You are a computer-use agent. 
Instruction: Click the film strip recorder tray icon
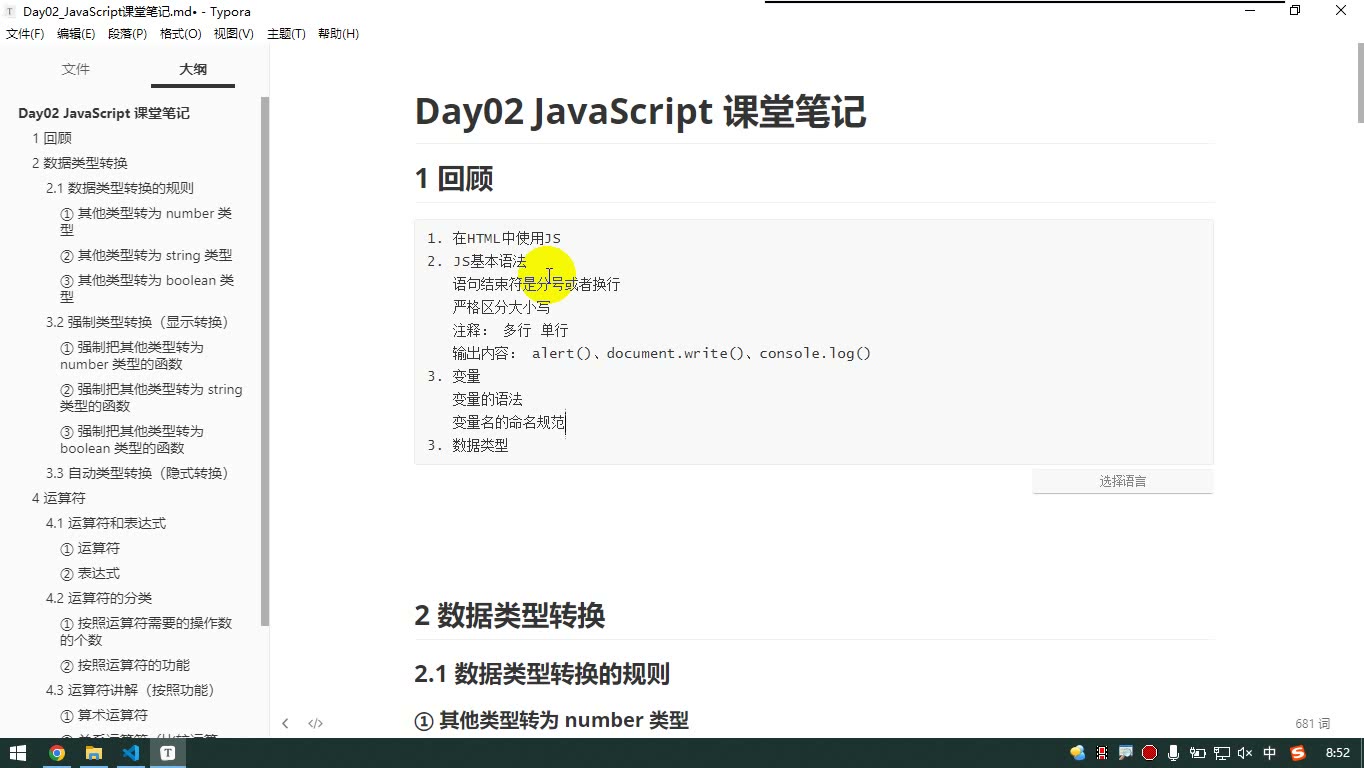coord(1102,753)
